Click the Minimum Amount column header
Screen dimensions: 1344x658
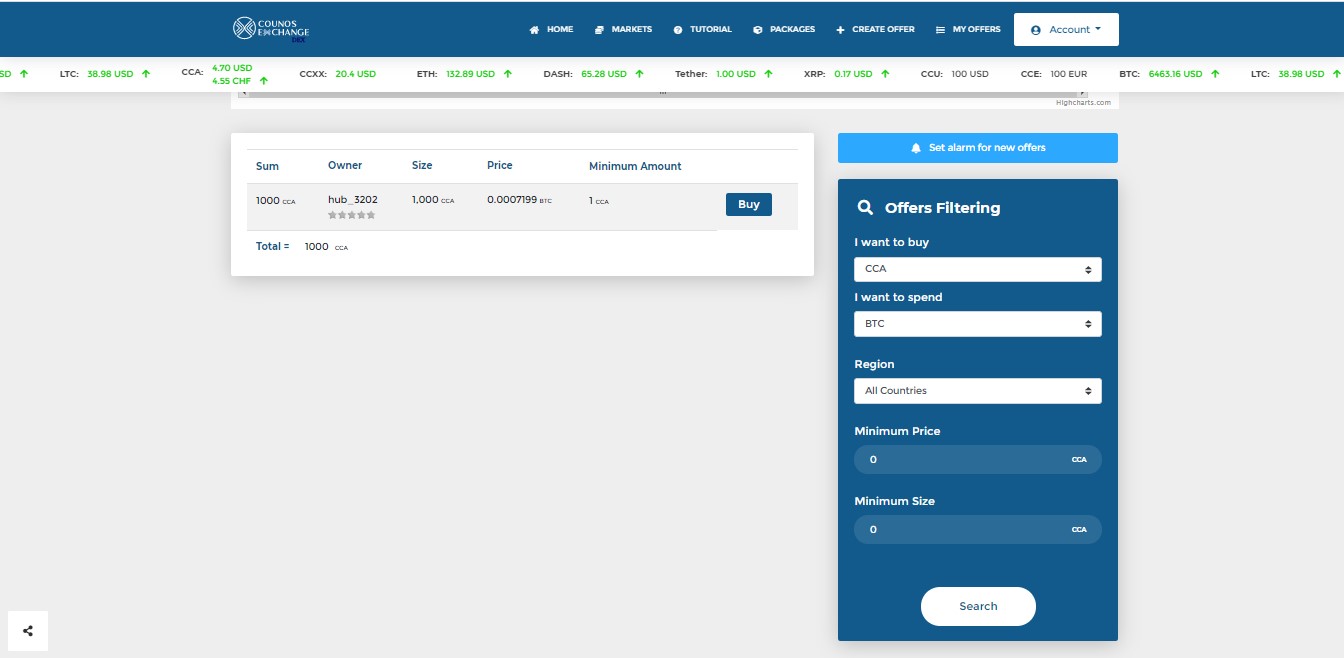click(635, 166)
